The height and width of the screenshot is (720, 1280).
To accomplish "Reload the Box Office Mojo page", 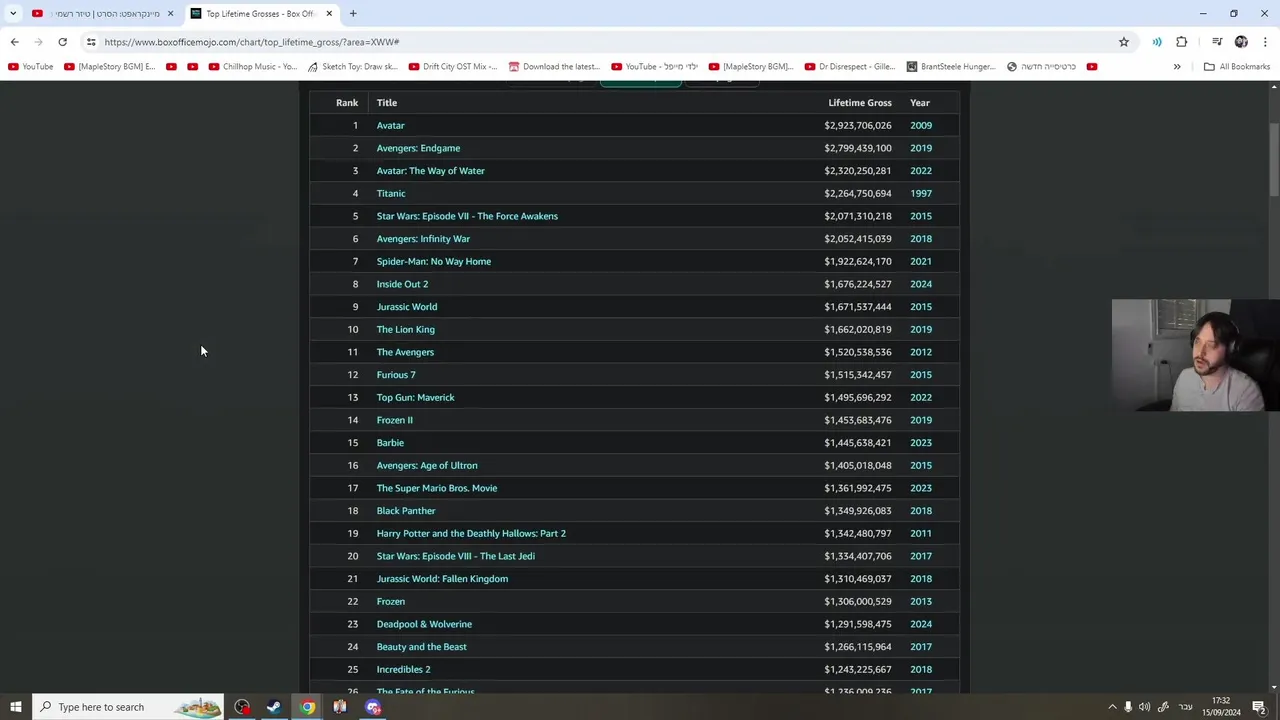I will click(62, 42).
